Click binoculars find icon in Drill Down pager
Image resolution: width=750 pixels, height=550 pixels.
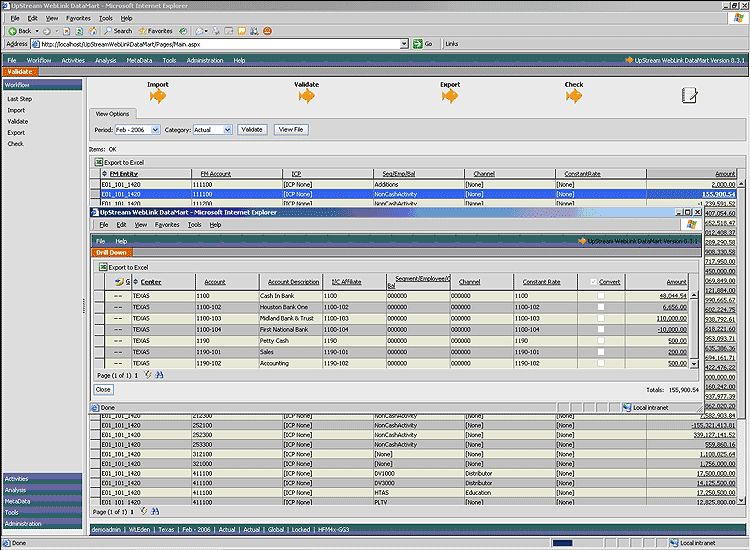pos(159,375)
